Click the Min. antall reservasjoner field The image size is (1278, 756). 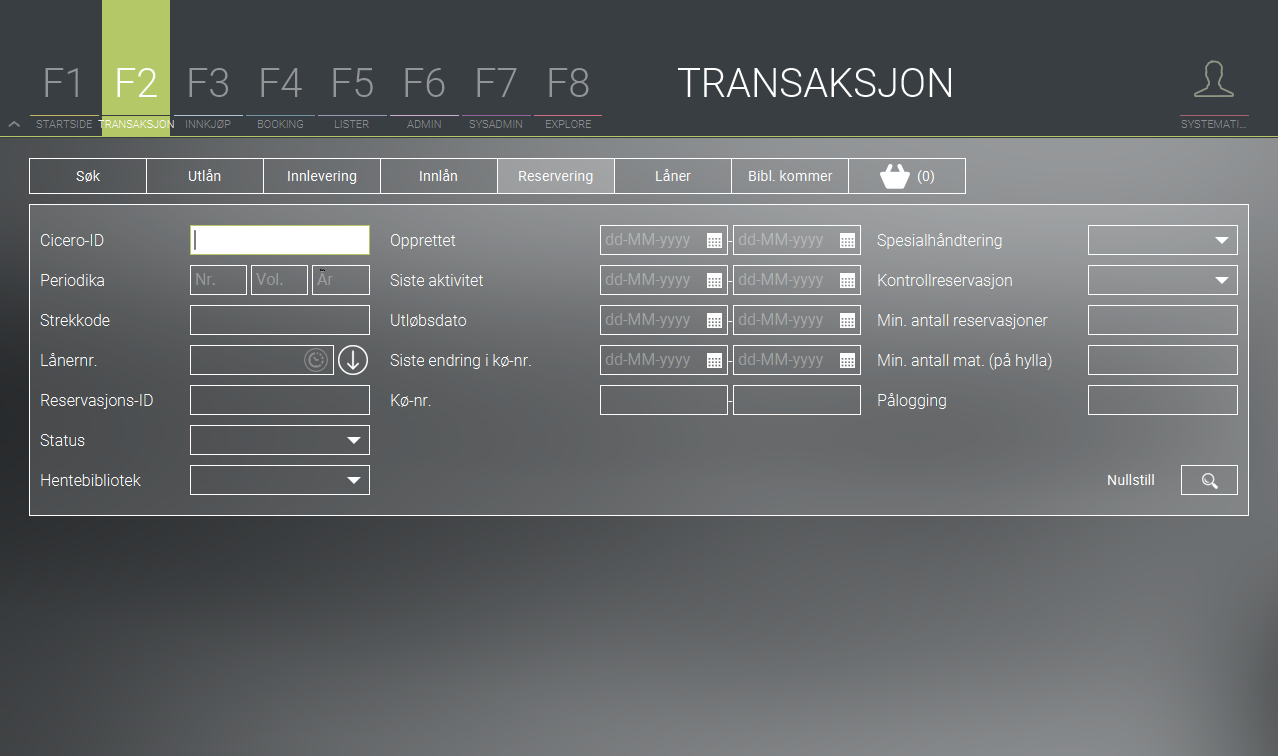tap(1163, 320)
